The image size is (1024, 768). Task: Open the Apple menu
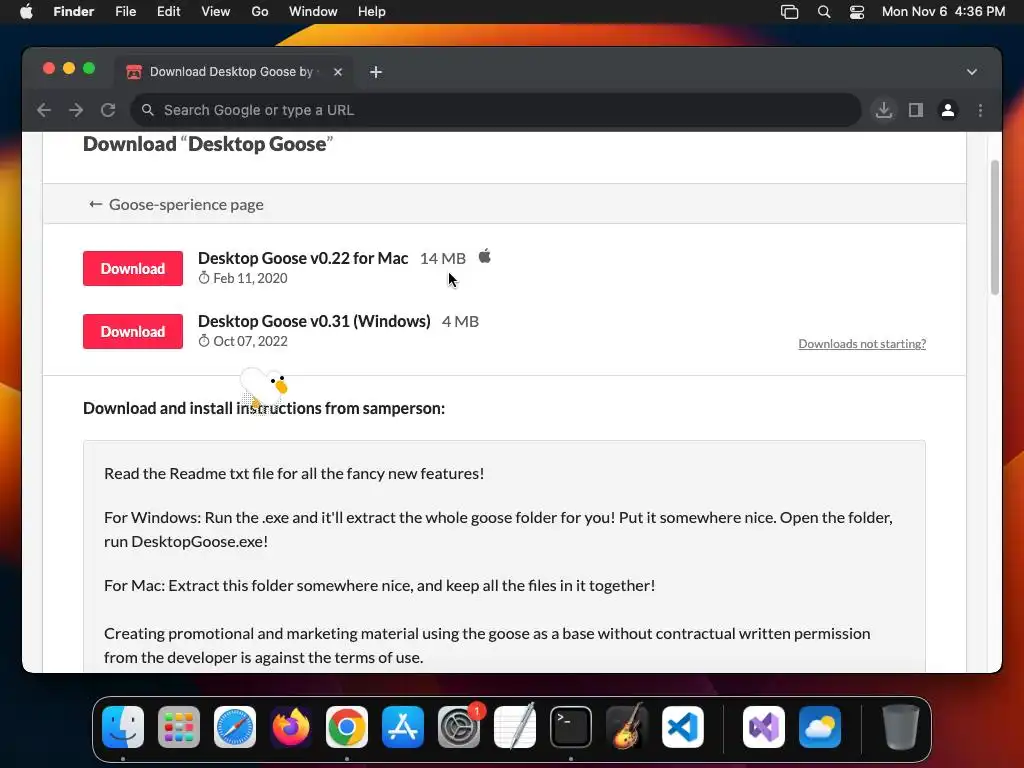coord(26,12)
